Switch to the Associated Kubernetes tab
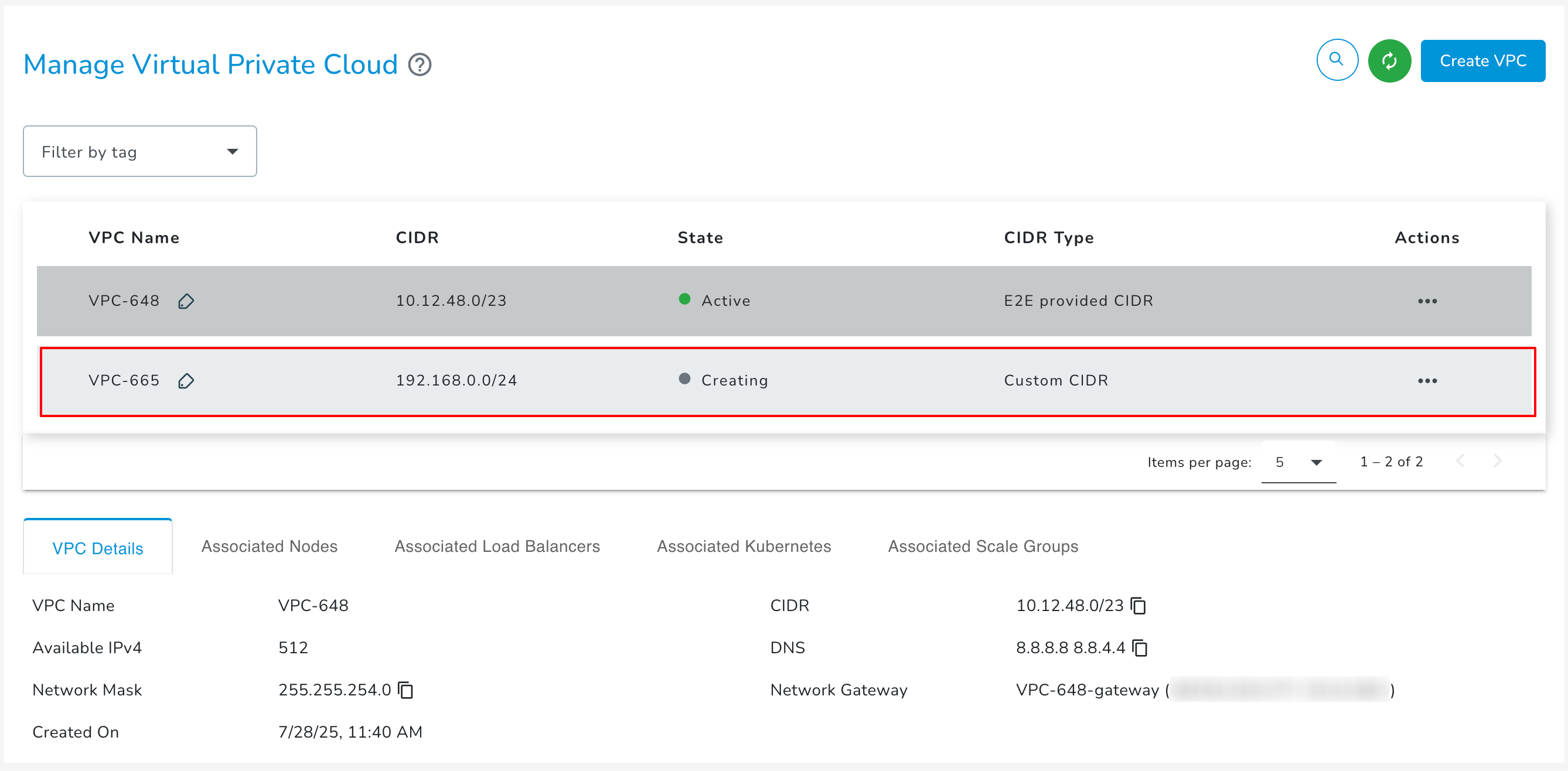Image resolution: width=1568 pixels, height=771 pixels. [743, 546]
